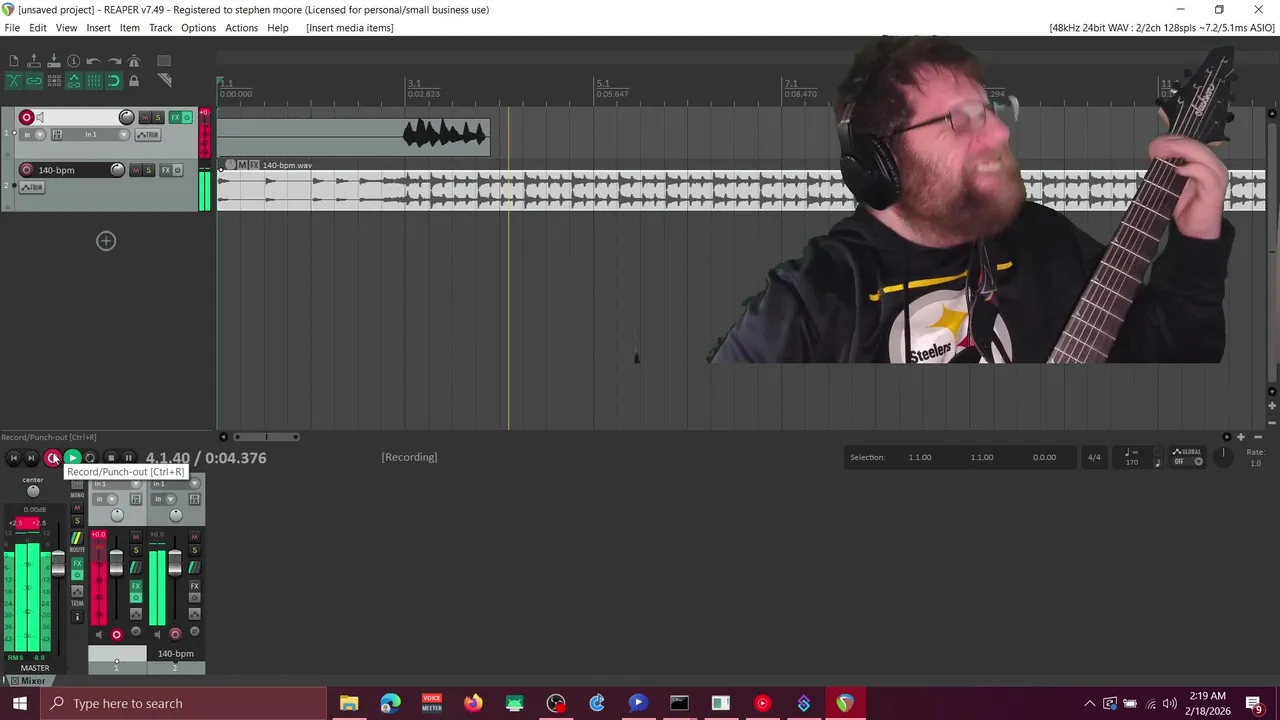Open track 1 input dropdown labeled In 1

pos(90,135)
